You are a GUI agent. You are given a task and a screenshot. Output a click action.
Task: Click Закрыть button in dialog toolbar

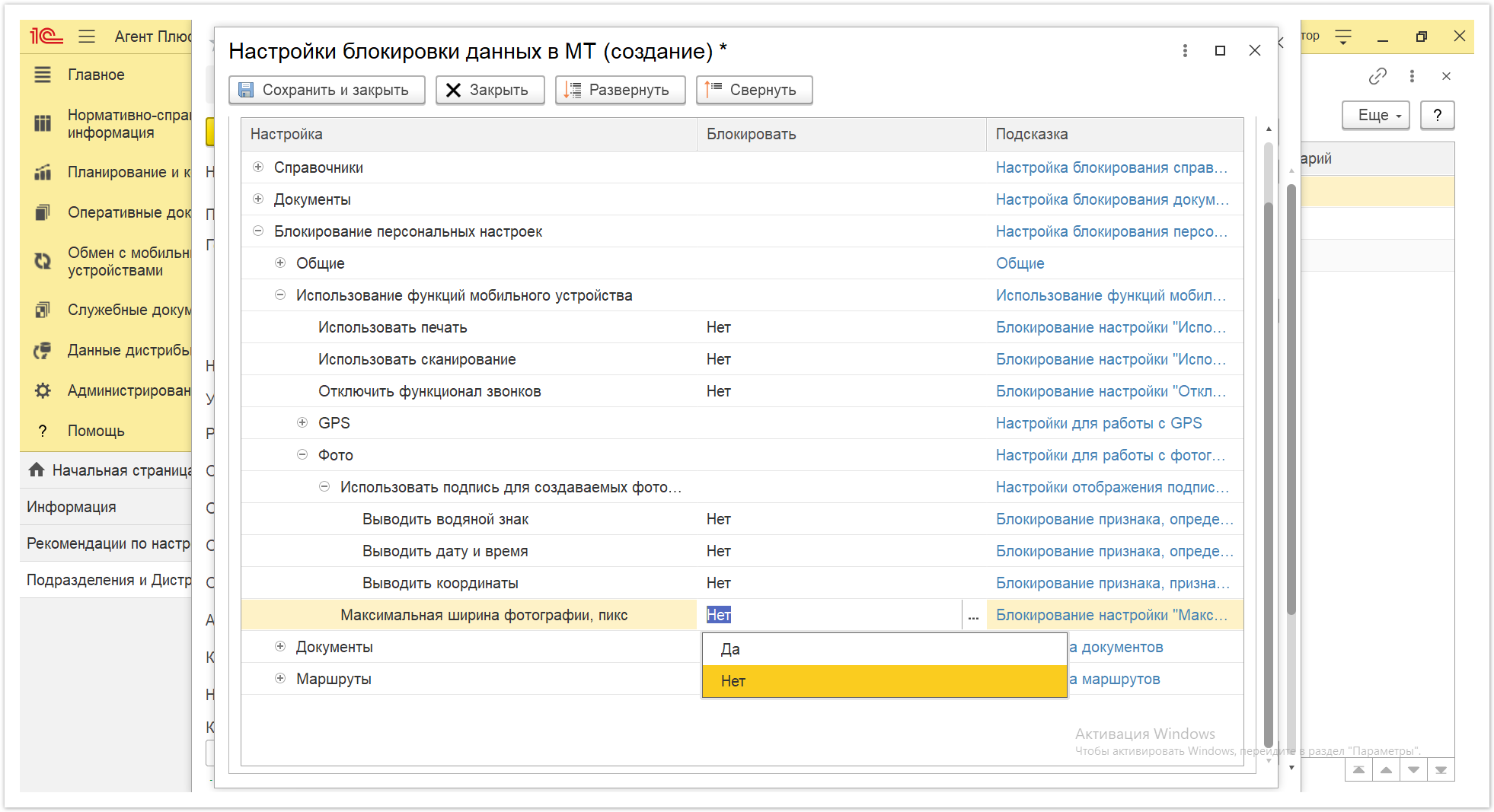(x=490, y=90)
